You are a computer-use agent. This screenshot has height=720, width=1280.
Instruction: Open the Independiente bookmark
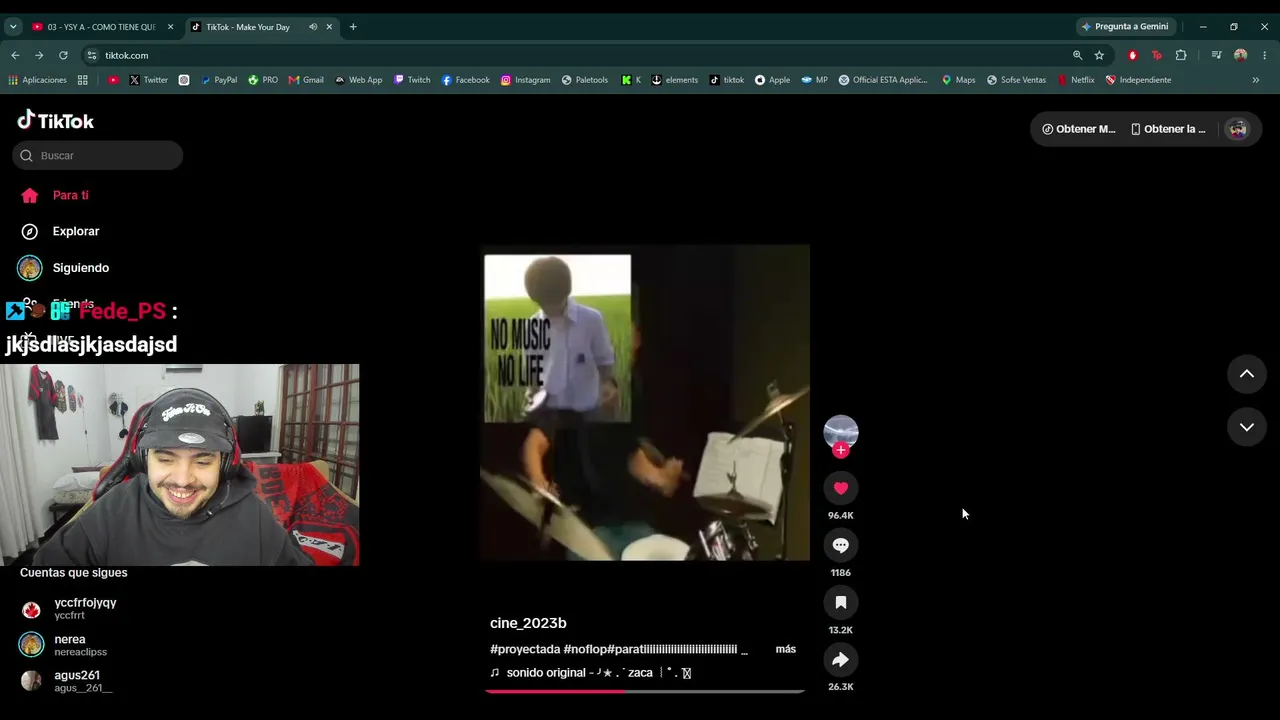point(1138,80)
